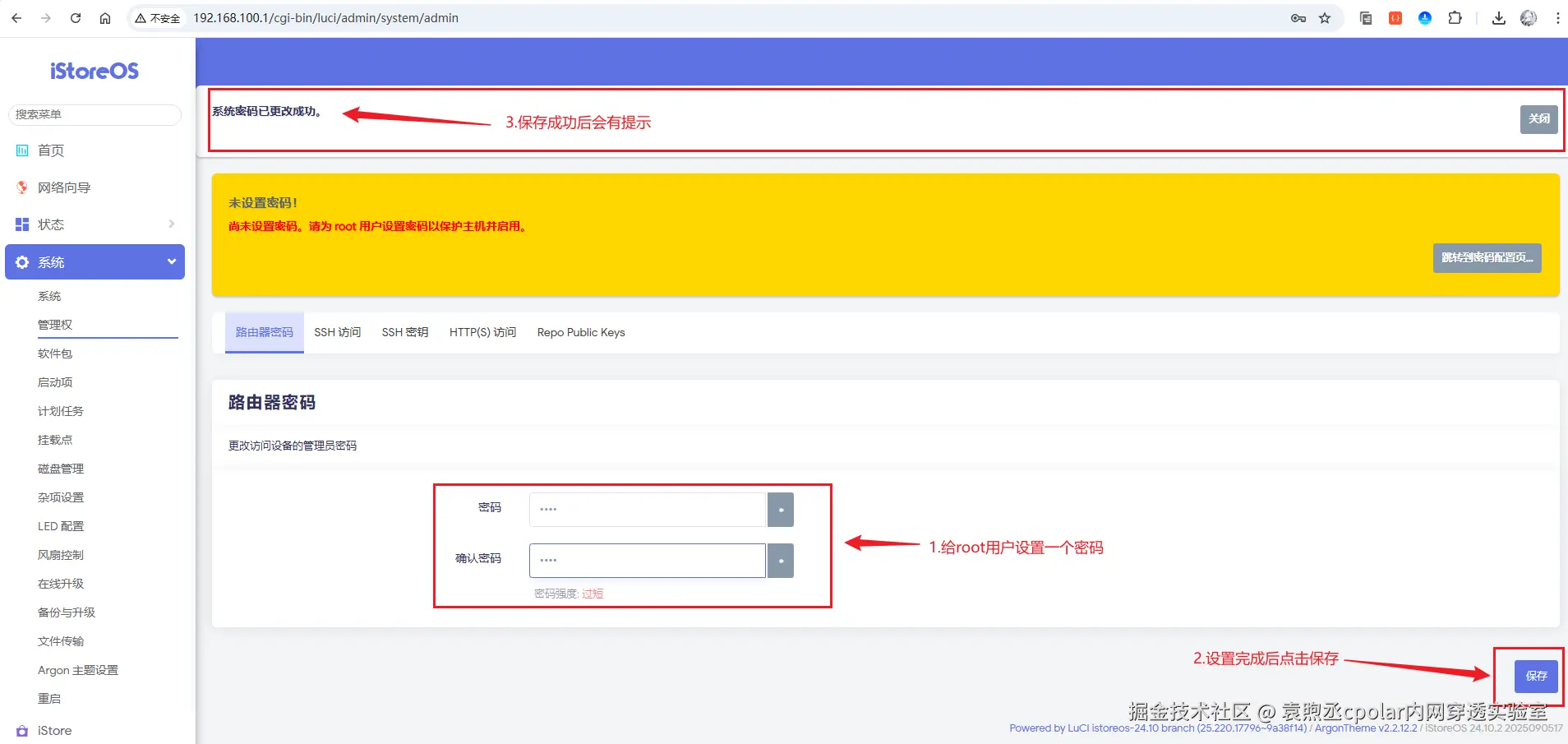
Task: Open the saved password key icon
Action: (x=1298, y=18)
